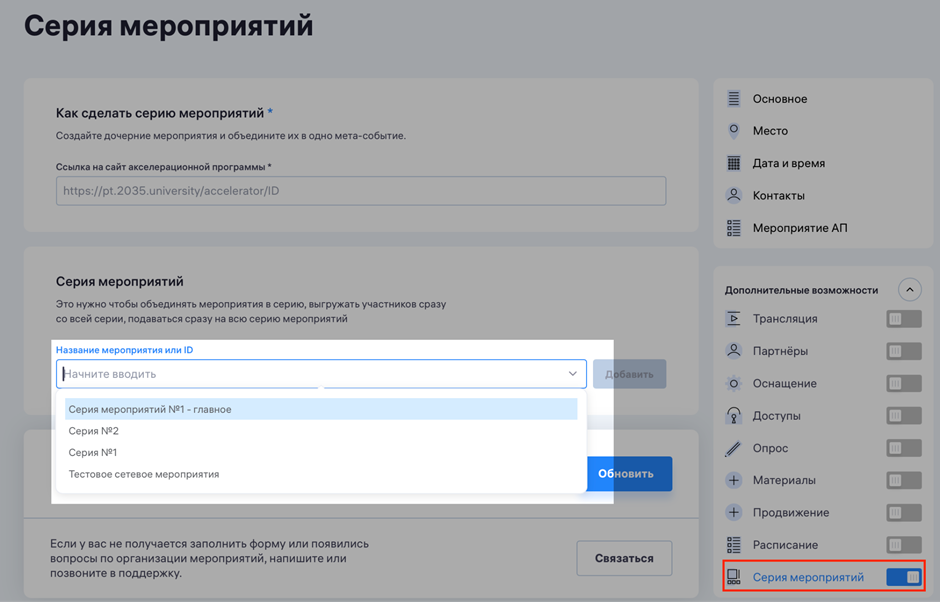940x602 pixels.
Task: Click the Основное list icon in sidebar
Action: tap(734, 99)
